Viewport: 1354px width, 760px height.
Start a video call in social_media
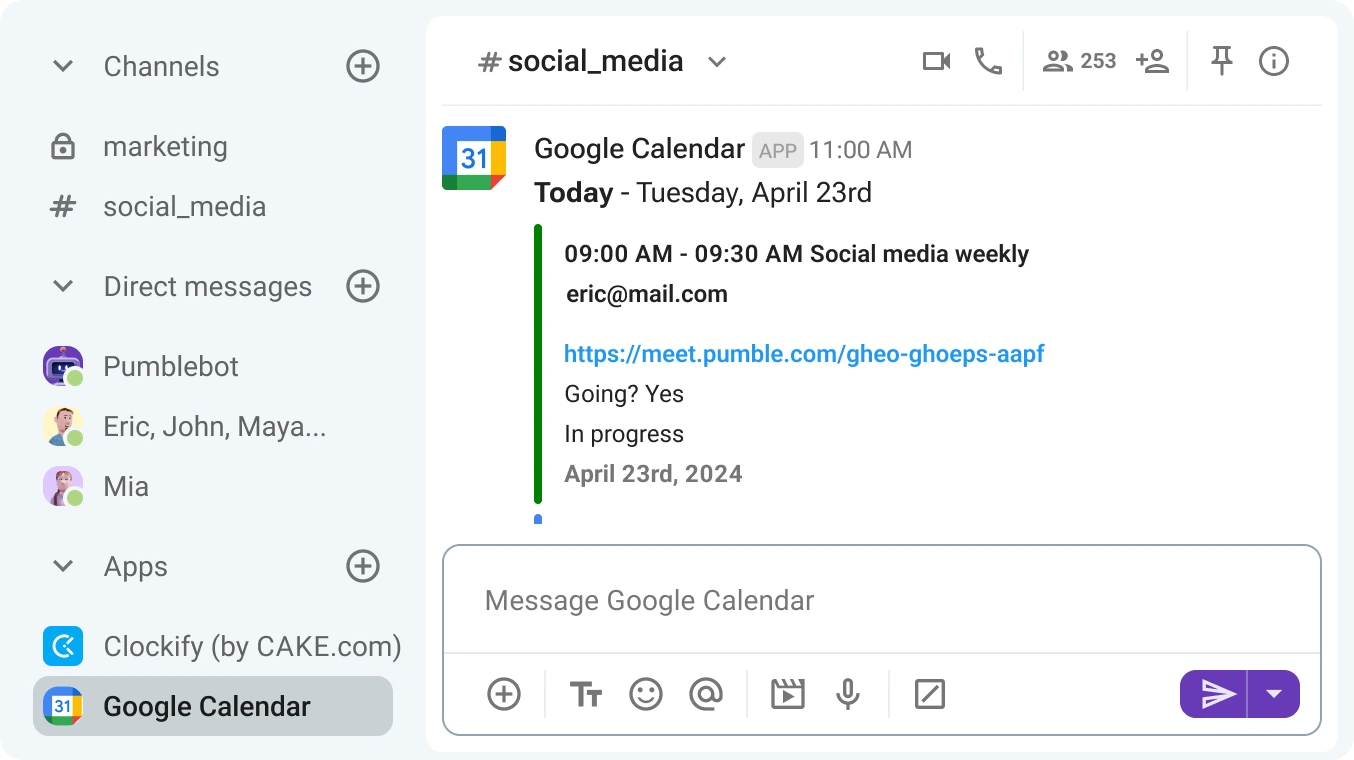(936, 62)
